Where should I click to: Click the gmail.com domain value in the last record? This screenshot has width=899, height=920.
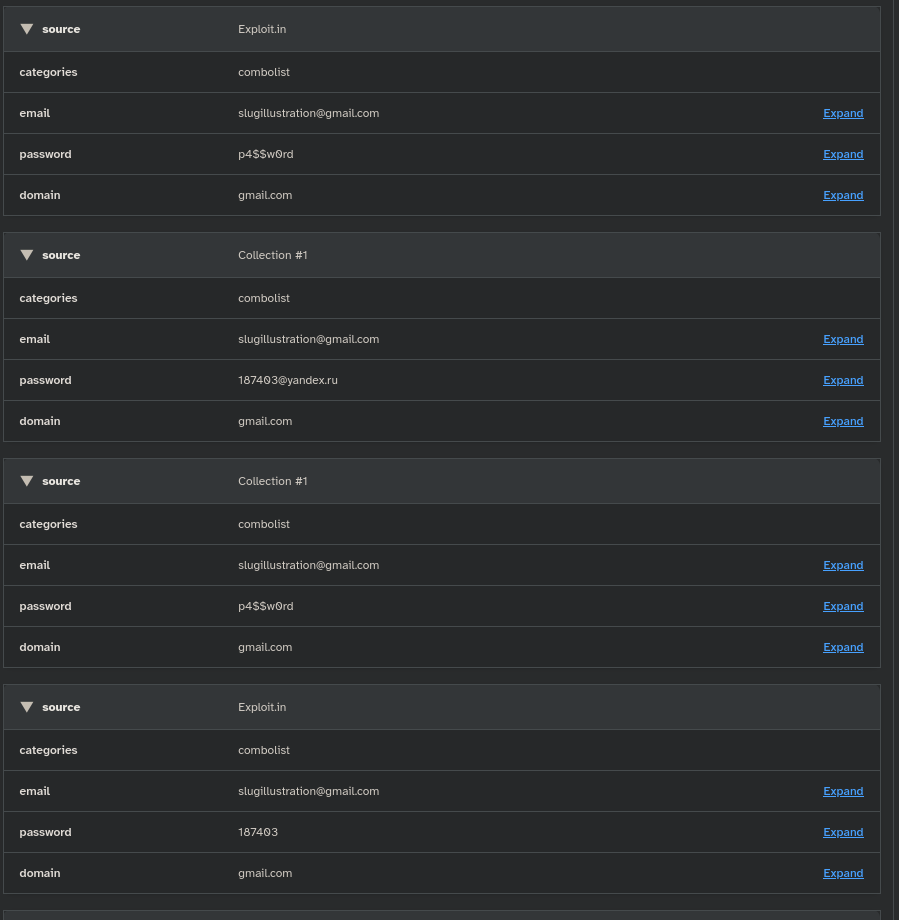(x=265, y=873)
